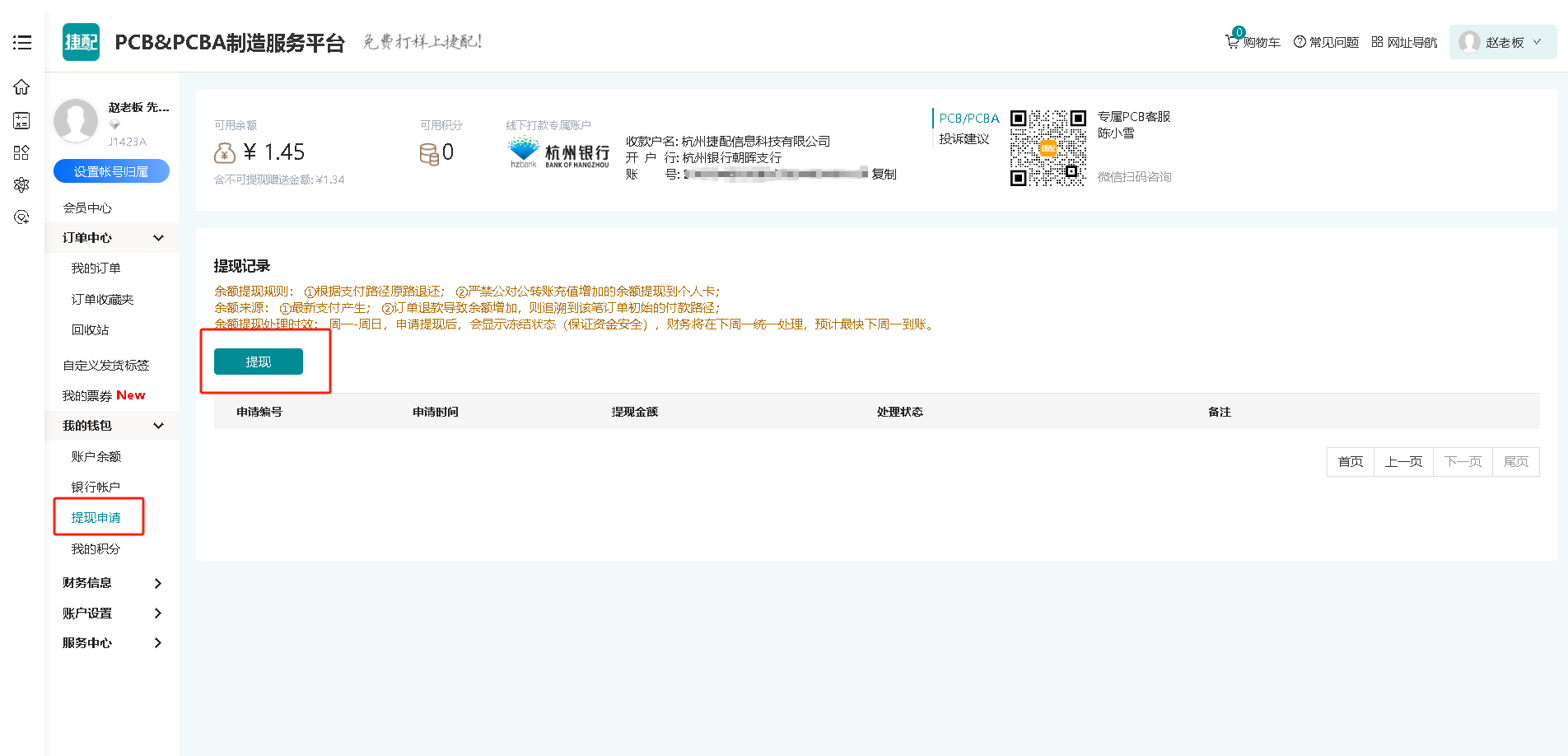Click the ¥ 1.45 balance amount
The image size is (1568, 756).
pos(274,152)
